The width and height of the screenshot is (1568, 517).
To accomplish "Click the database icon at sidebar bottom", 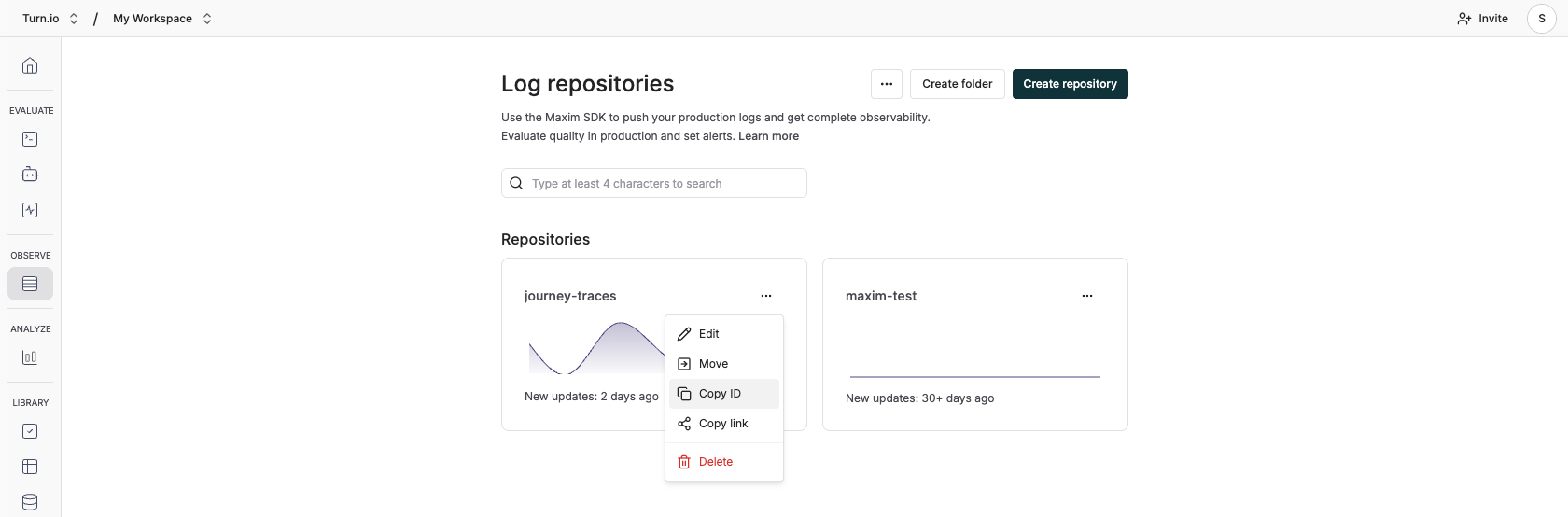I will point(30,502).
